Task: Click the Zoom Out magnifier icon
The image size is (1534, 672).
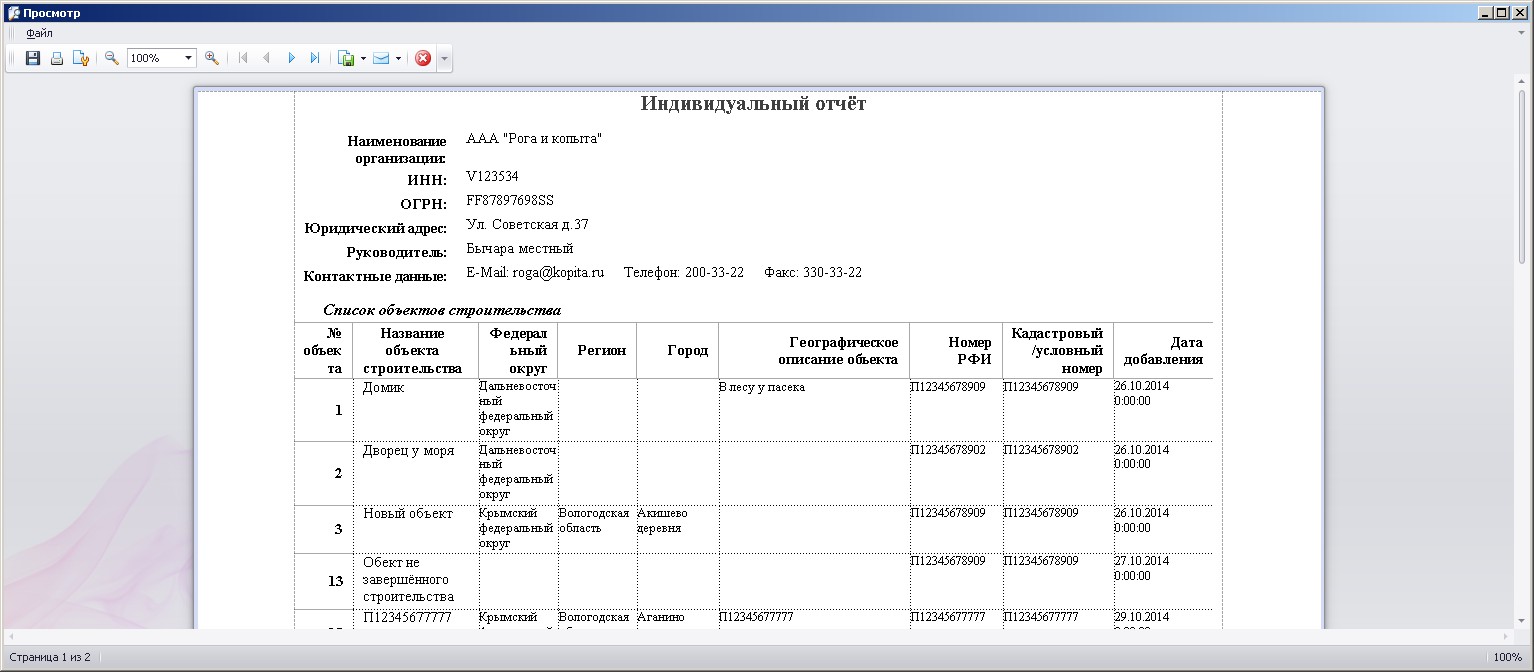Action: pos(112,58)
